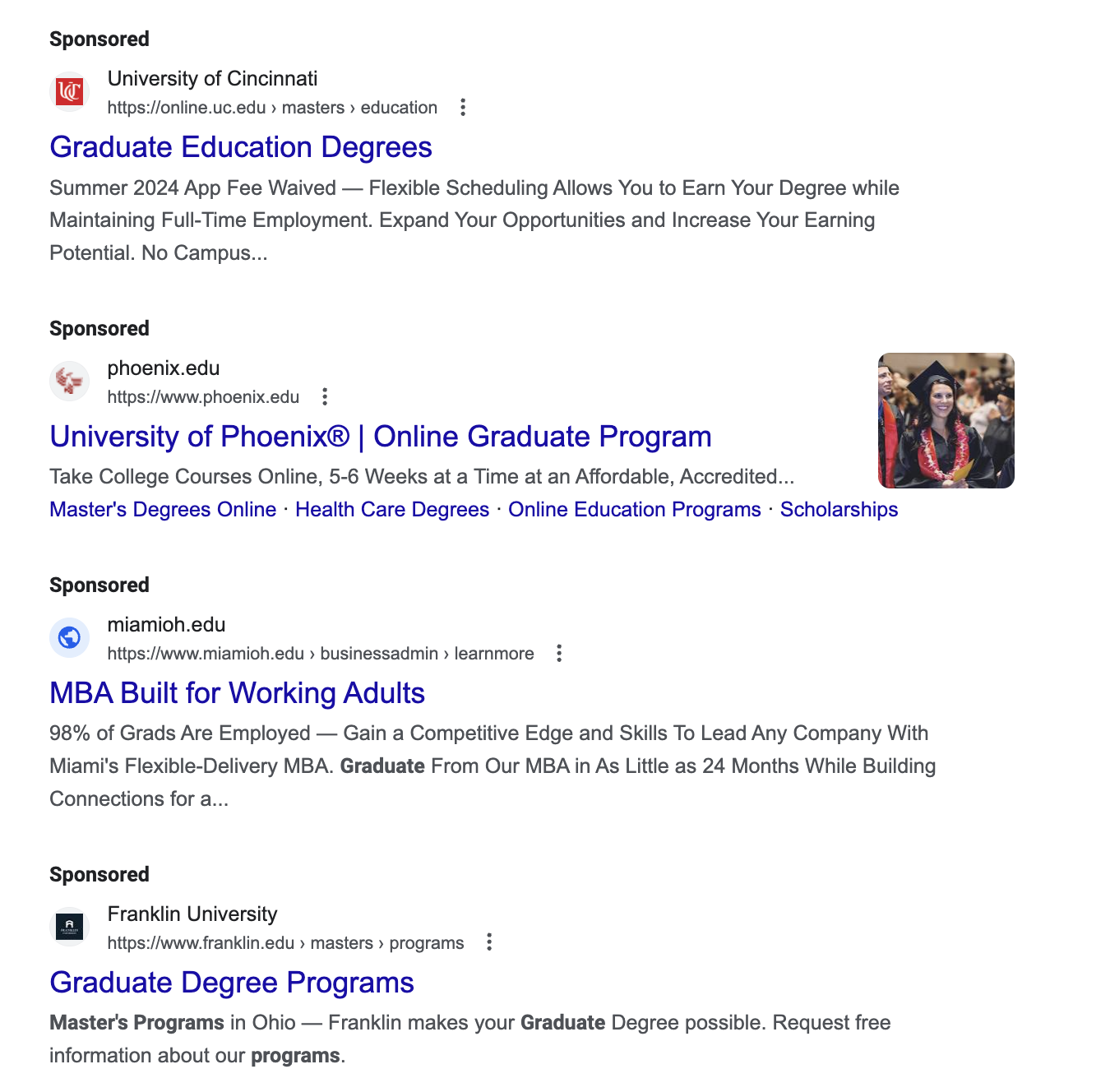Image resolution: width=1110 pixels, height=1092 pixels.
Task: Open three-dot menu next to phoenix.edu URL
Action: [325, 397]
